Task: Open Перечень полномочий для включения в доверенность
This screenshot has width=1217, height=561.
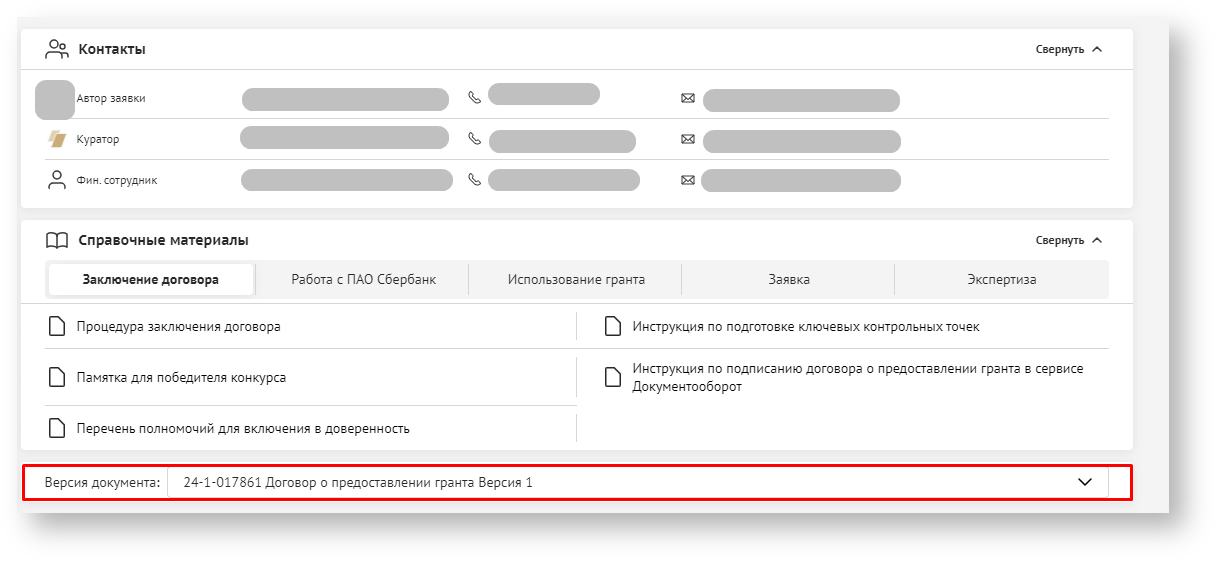Action: 243,429
